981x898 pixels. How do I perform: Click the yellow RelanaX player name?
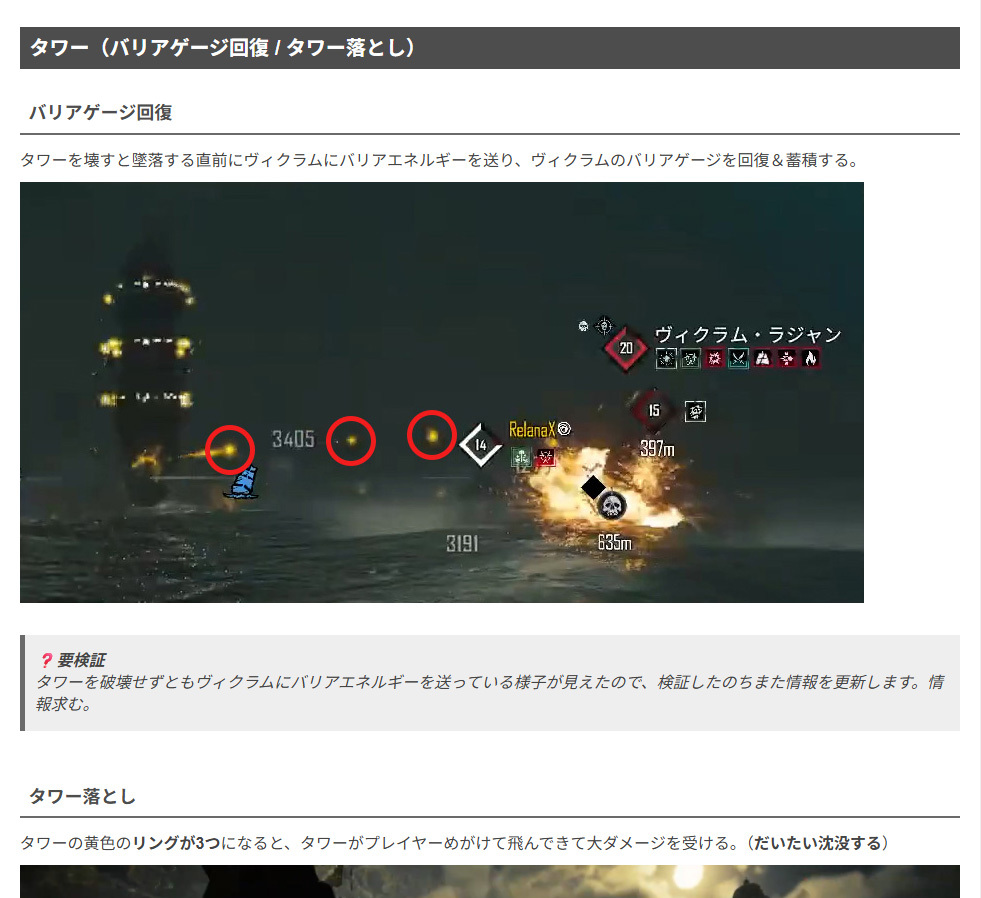coord(532,429)
